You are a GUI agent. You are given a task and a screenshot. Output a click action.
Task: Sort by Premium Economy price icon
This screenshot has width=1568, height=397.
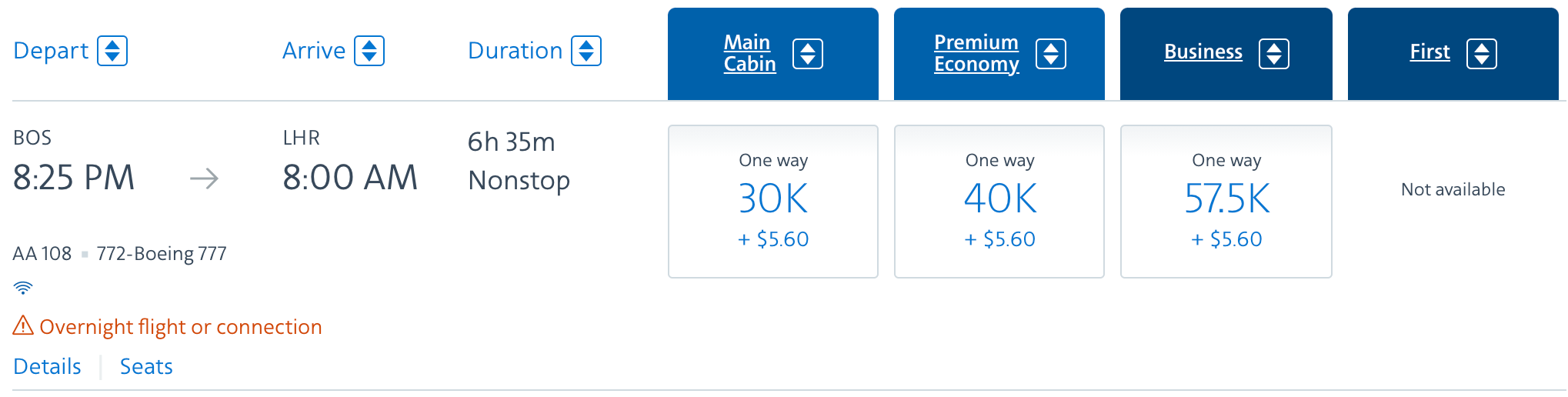(x=1051, y=54)
